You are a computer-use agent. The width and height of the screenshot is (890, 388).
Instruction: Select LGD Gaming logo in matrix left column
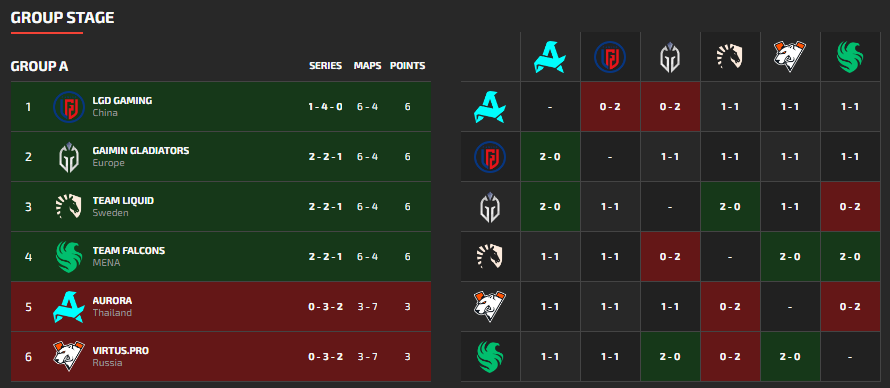[490, 157]
